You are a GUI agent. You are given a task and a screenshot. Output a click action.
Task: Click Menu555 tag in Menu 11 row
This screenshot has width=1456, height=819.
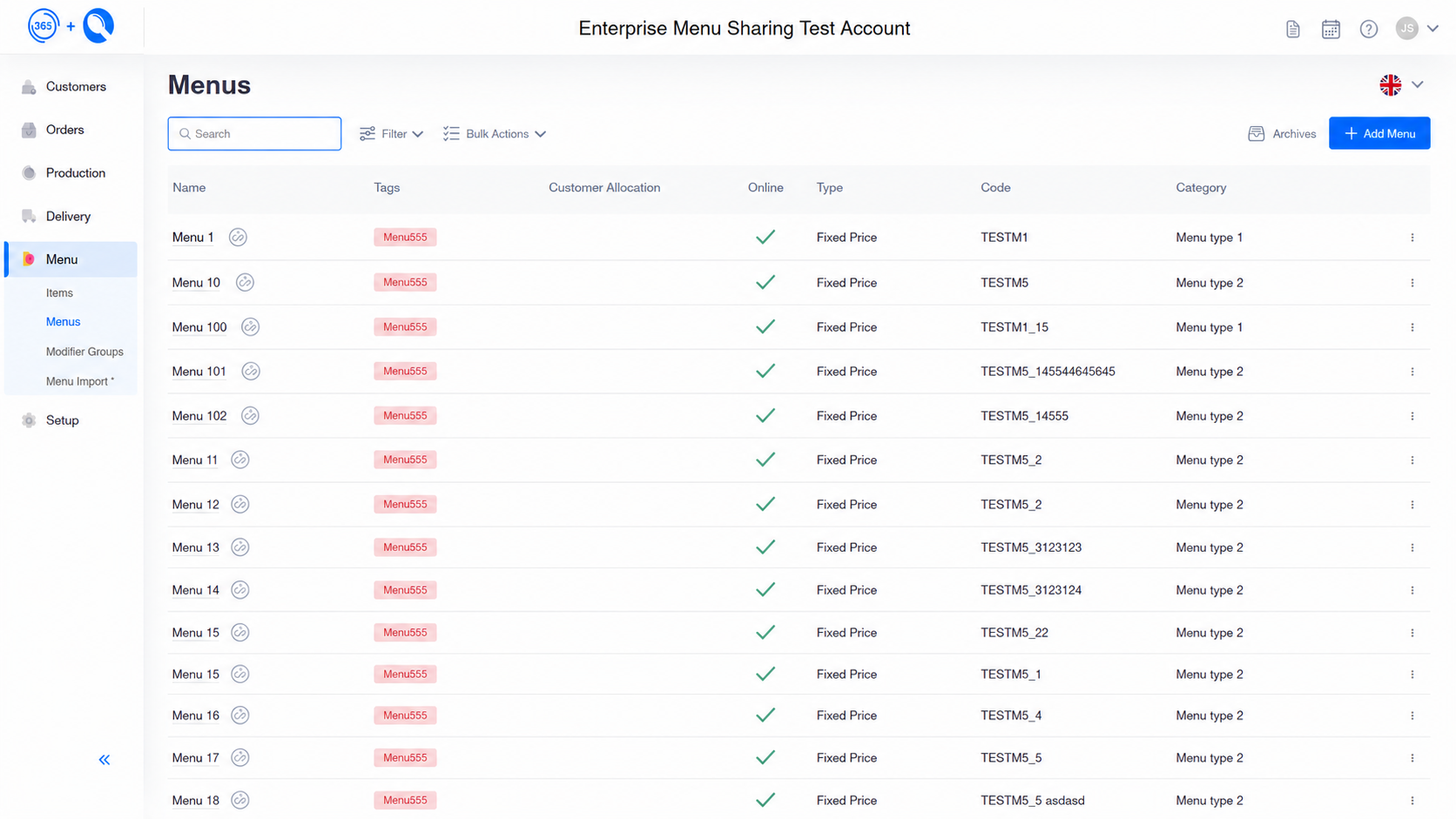coord(405,460)
